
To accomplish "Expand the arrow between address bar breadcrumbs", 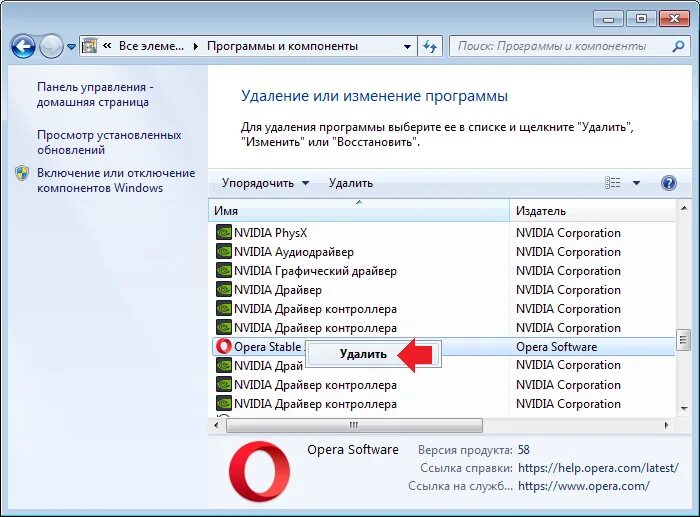I will click(x=196, y=46).
